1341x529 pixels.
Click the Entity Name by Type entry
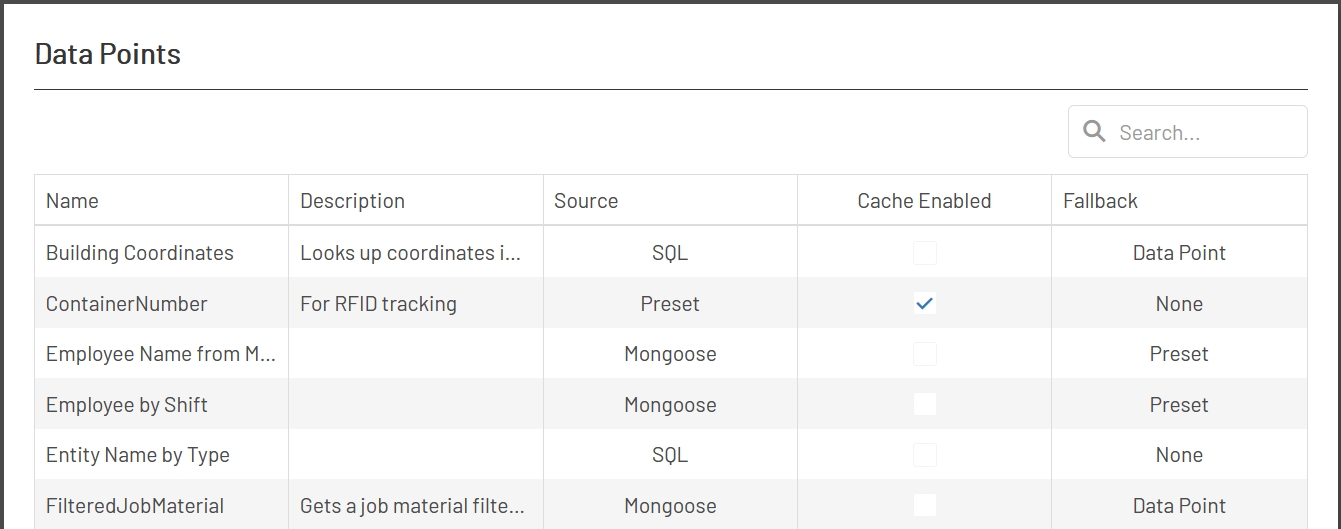[138, 455]
